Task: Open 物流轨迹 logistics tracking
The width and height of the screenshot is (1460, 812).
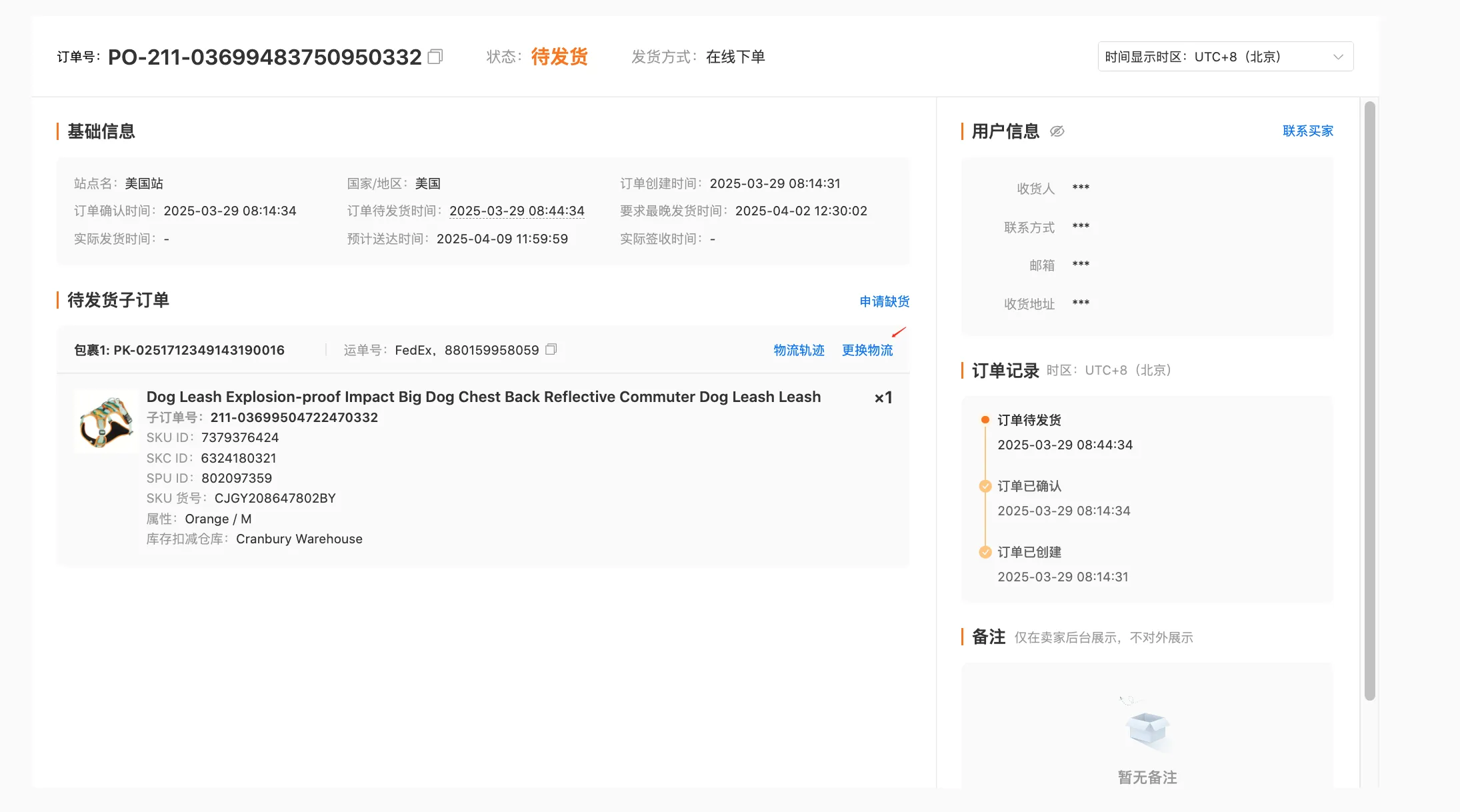Action: click(799, 350)
